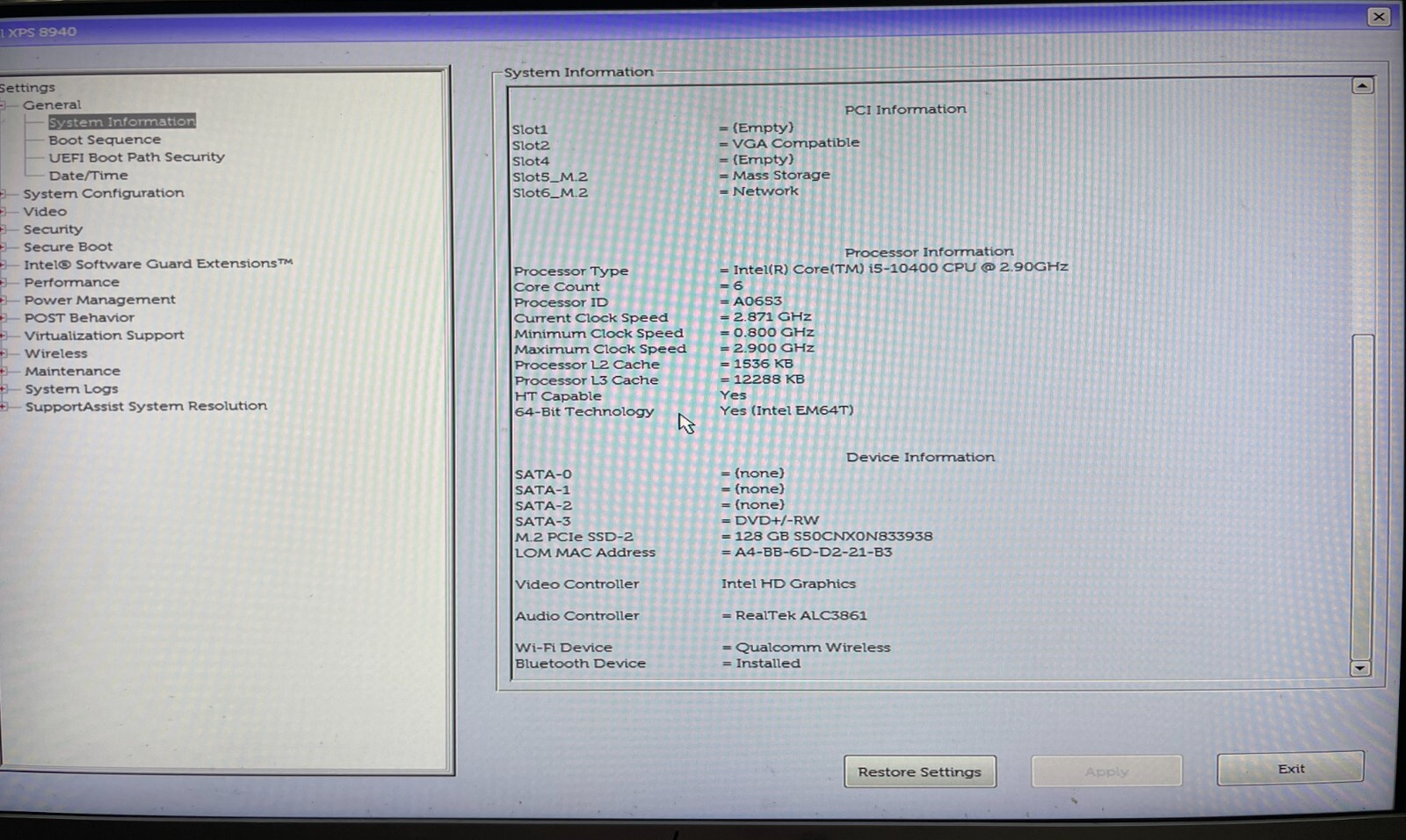Click the Apply button

click(x=1106, y=771)
